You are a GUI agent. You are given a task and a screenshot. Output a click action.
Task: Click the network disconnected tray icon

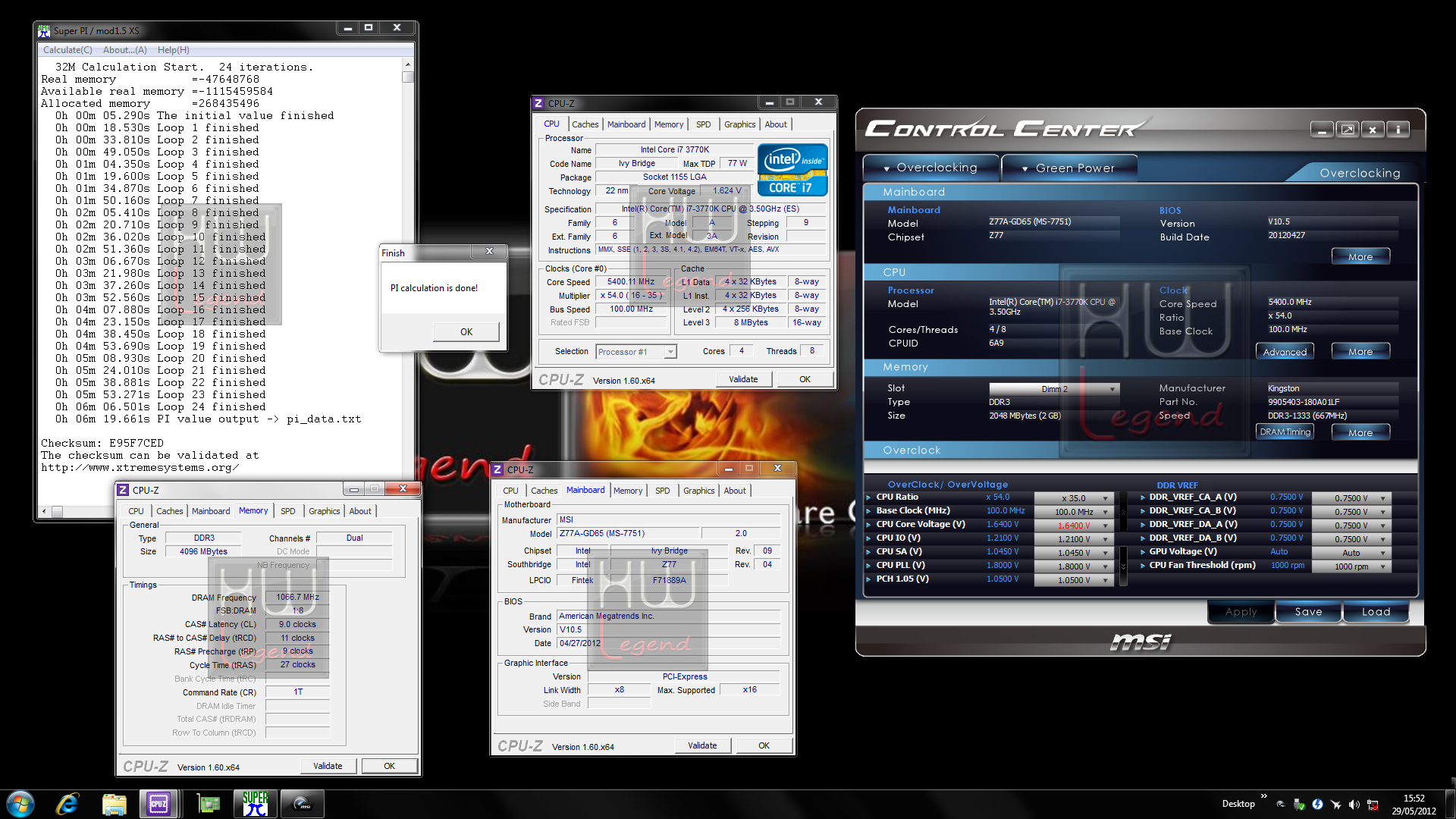pyautogui.click(x=1372, y=805)
